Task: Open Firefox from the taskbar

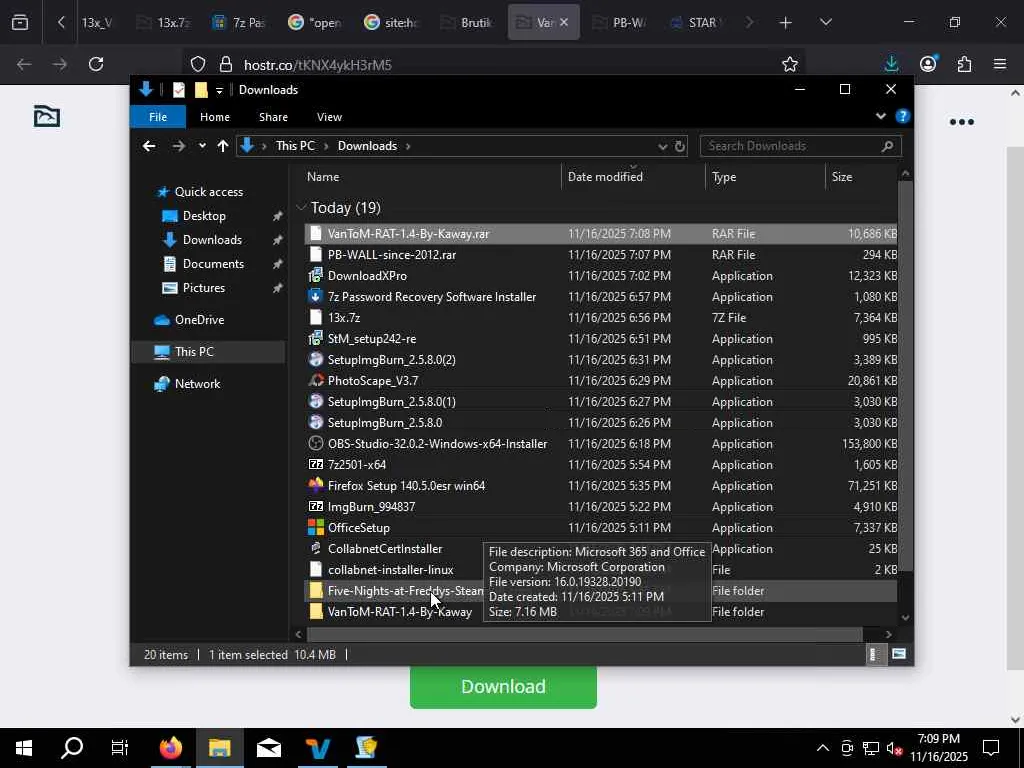Action: click(170, 748)
